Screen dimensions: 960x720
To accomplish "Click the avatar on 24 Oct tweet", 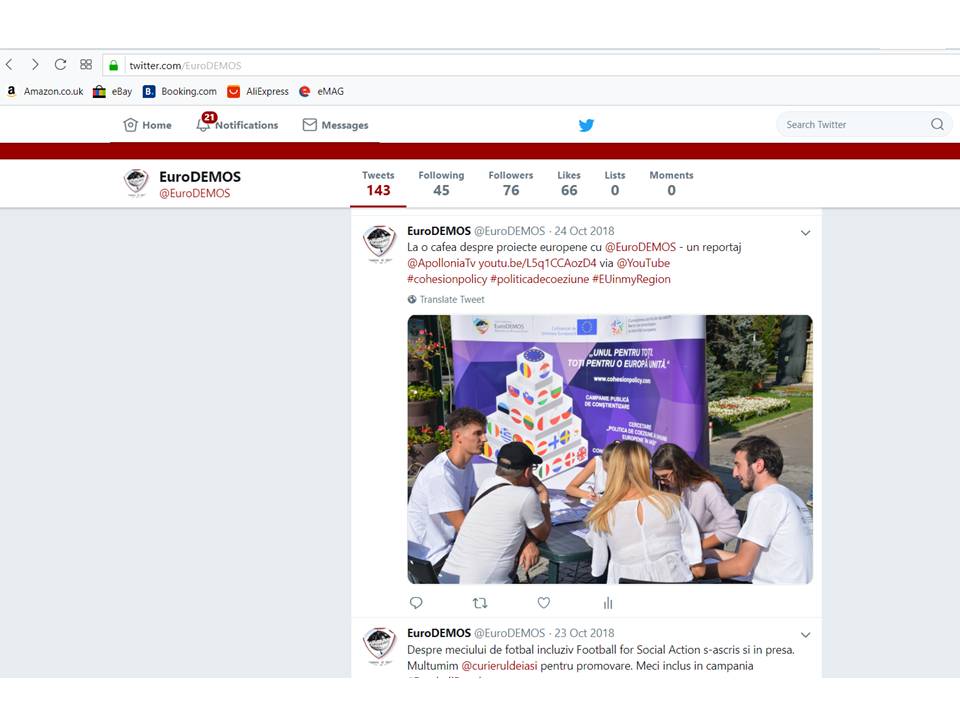I will [380, 243].
